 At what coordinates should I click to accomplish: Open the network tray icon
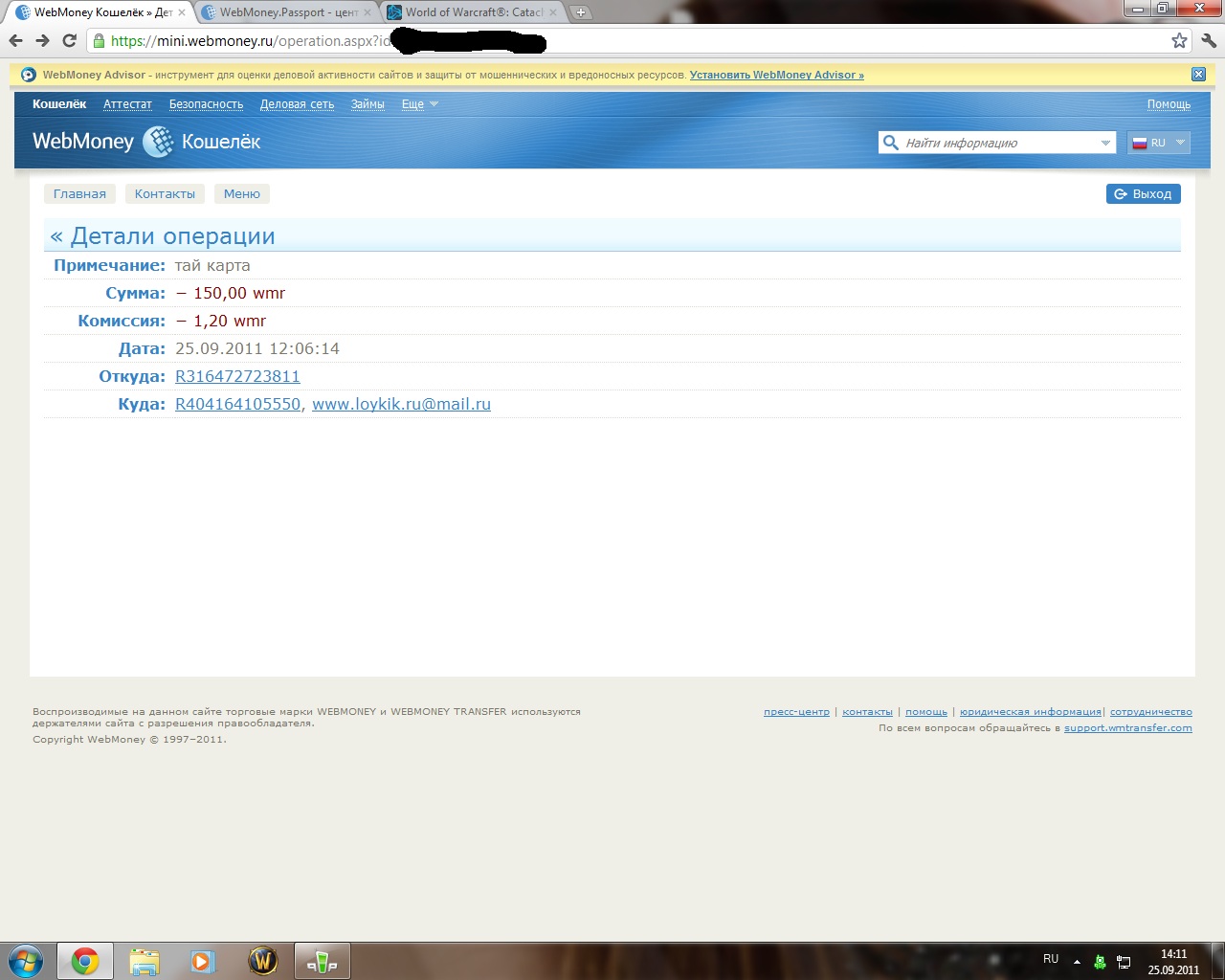click(1124, 962)
